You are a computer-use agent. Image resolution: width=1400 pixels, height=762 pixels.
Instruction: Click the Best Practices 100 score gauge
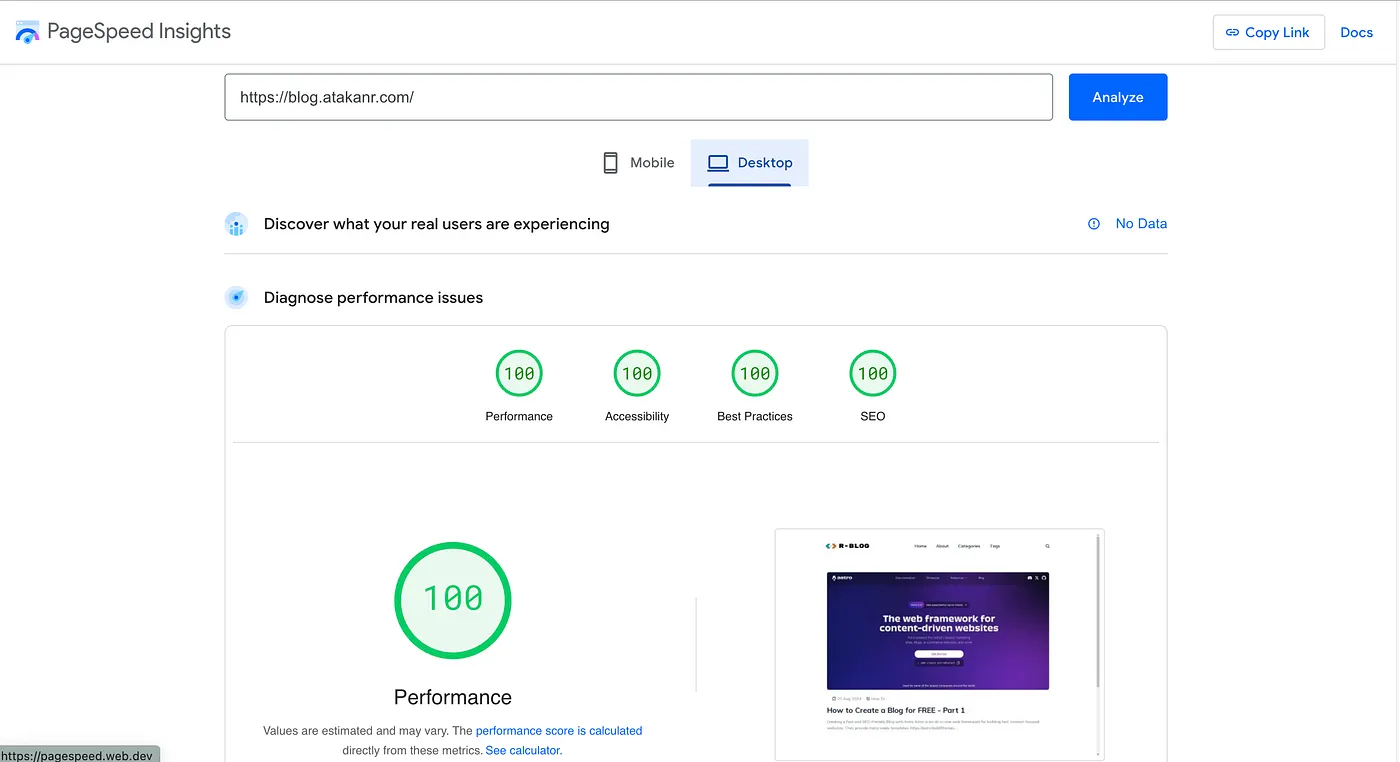754,372
